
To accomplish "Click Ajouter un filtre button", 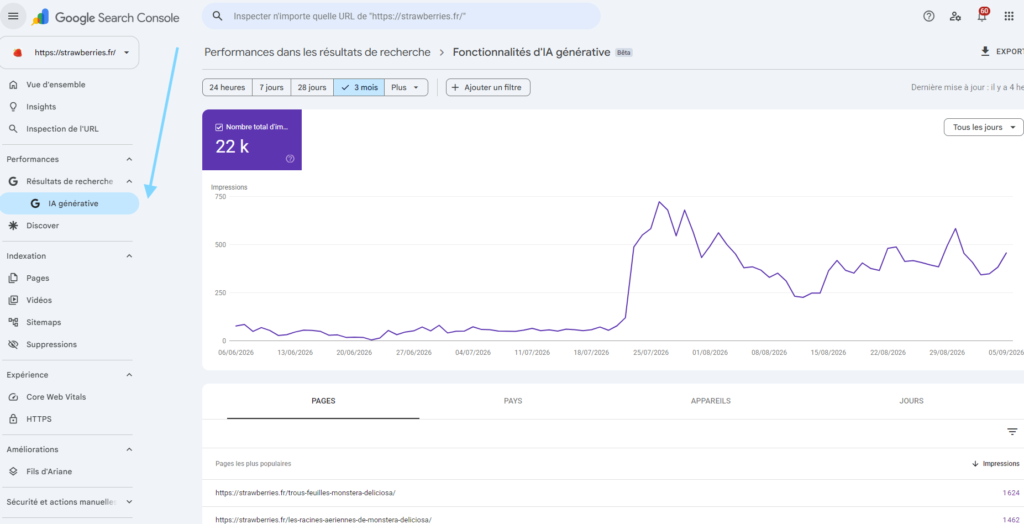I will pos(488,88).
